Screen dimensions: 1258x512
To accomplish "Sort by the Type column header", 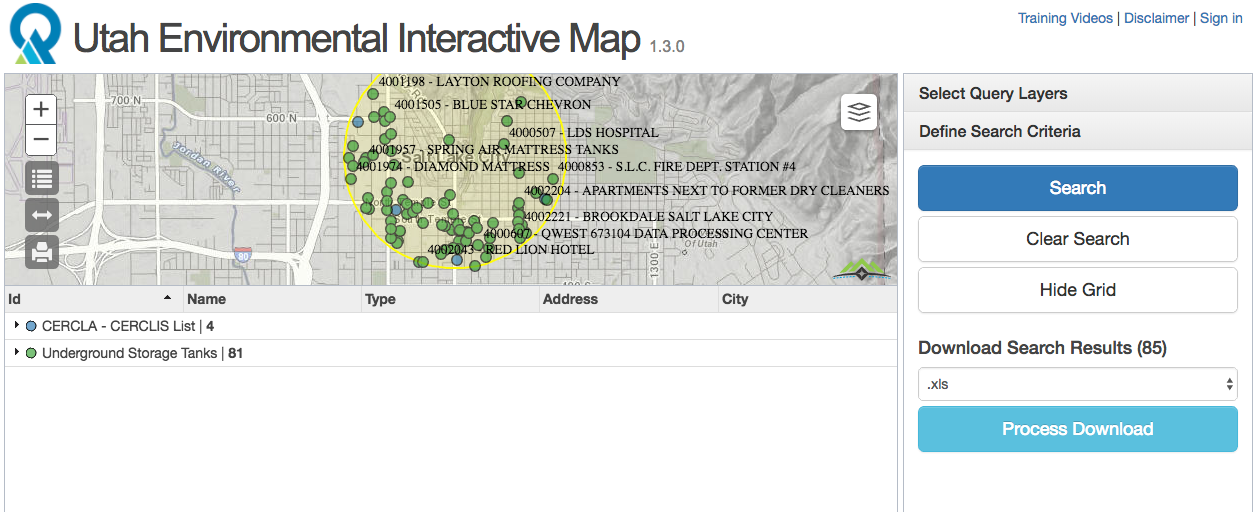I will pos(450,299).
